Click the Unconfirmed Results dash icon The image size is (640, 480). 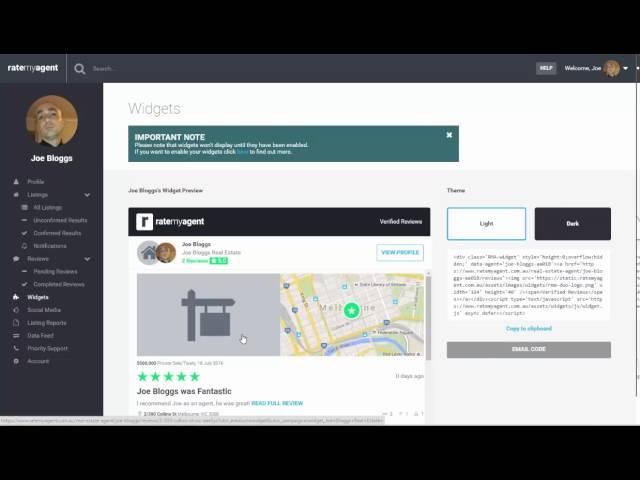pos(24,220)
